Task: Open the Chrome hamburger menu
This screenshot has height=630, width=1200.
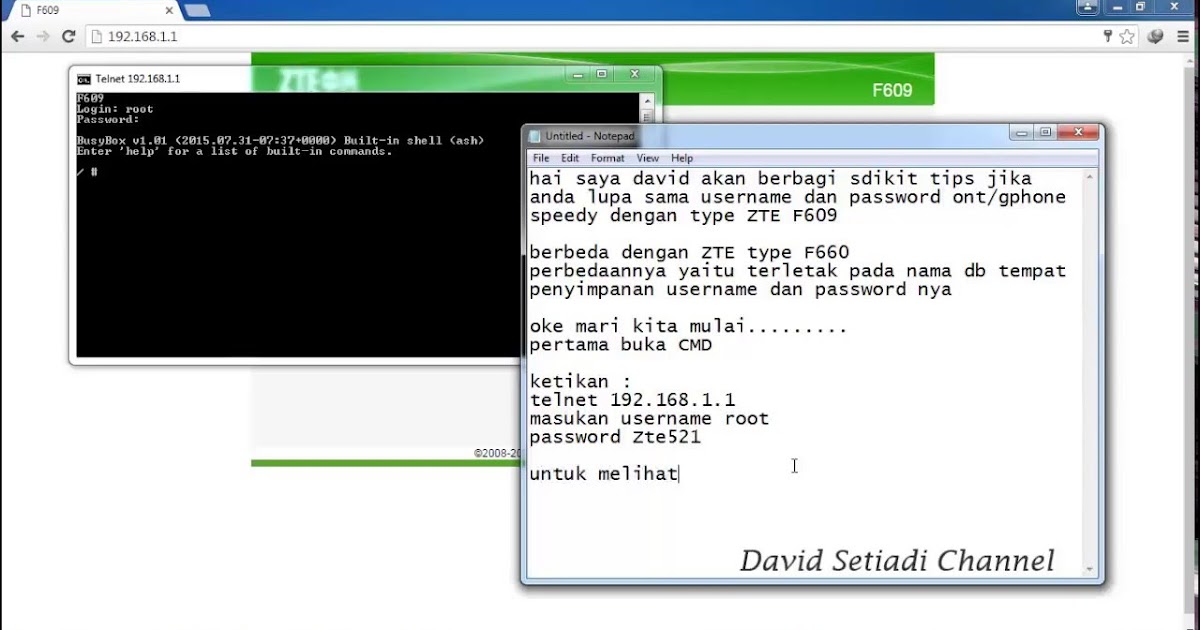Action: [x=1184, y=36]
